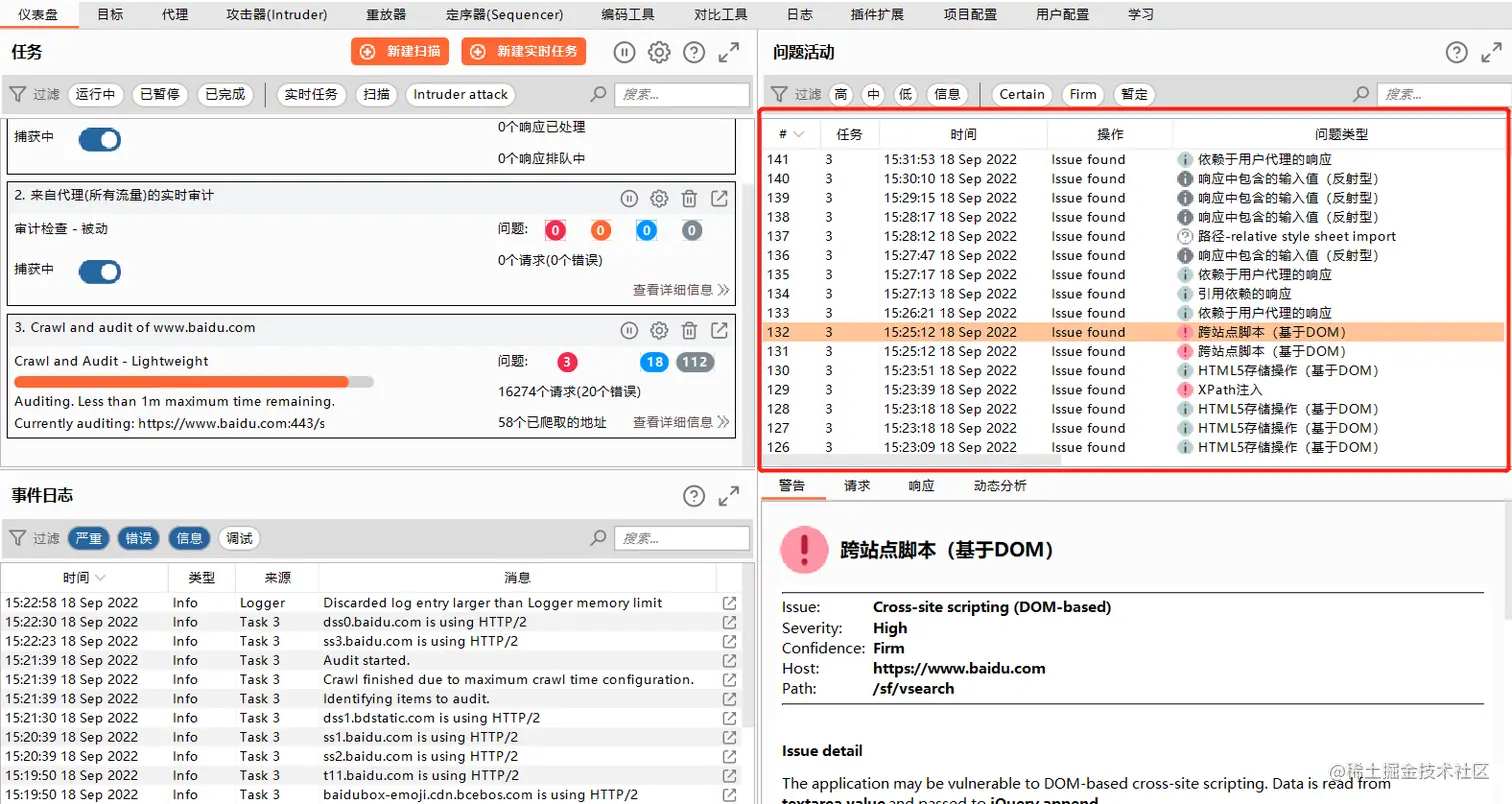Open help for the Event log panel
The width and height of the screenshot is (1512, 804).
[x=694, y=496]
